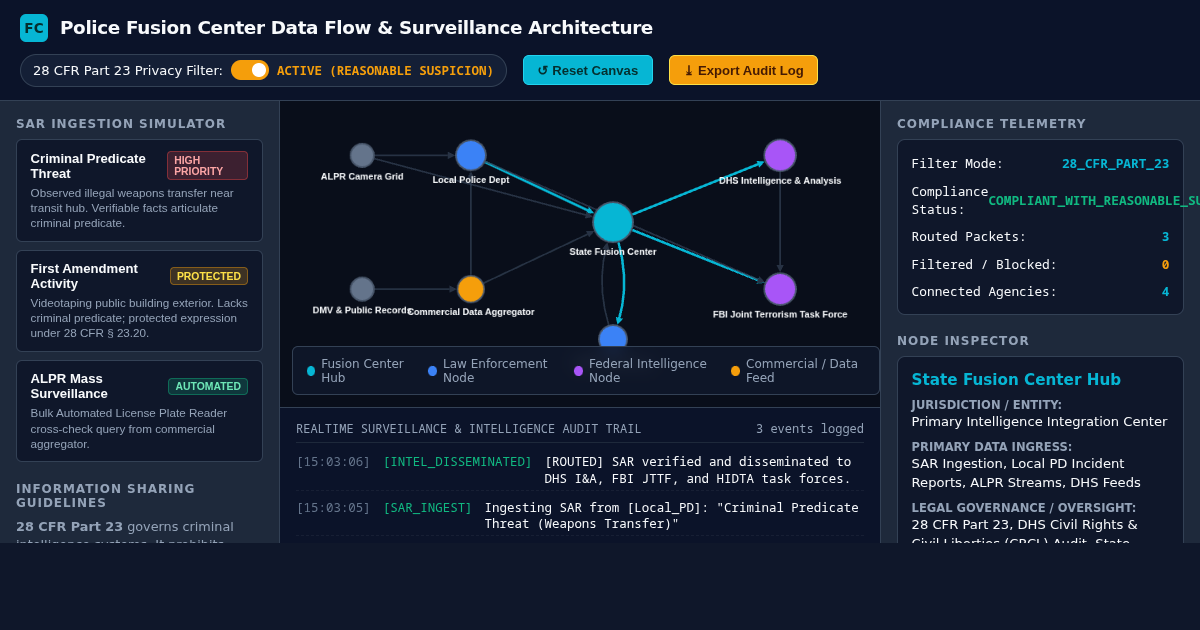Click the HIGH PRIORITY badge
1200x630 pixels.
click(207, 165)
